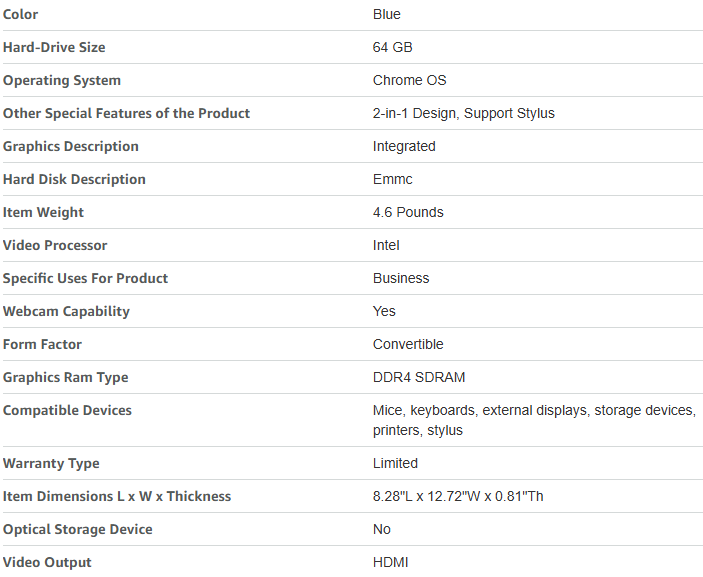Click the Webcam Capability label
The width and height of the screenshot is (703, 577).
[66, 312]
